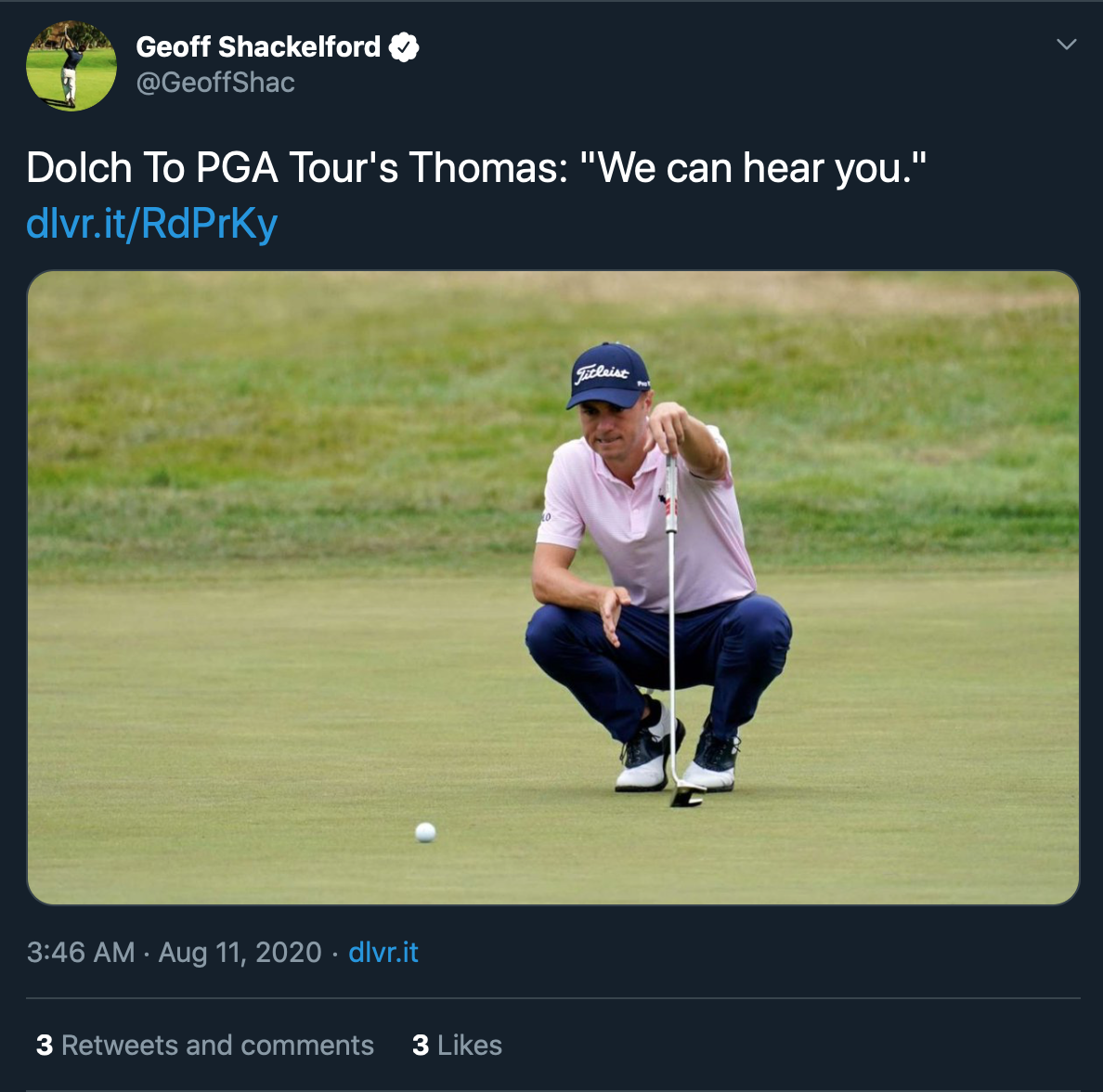This screenshot has width=1103, height=1092.
Task: Click the 3:46 AM timestamp
Action: click(x=80, y=952)
